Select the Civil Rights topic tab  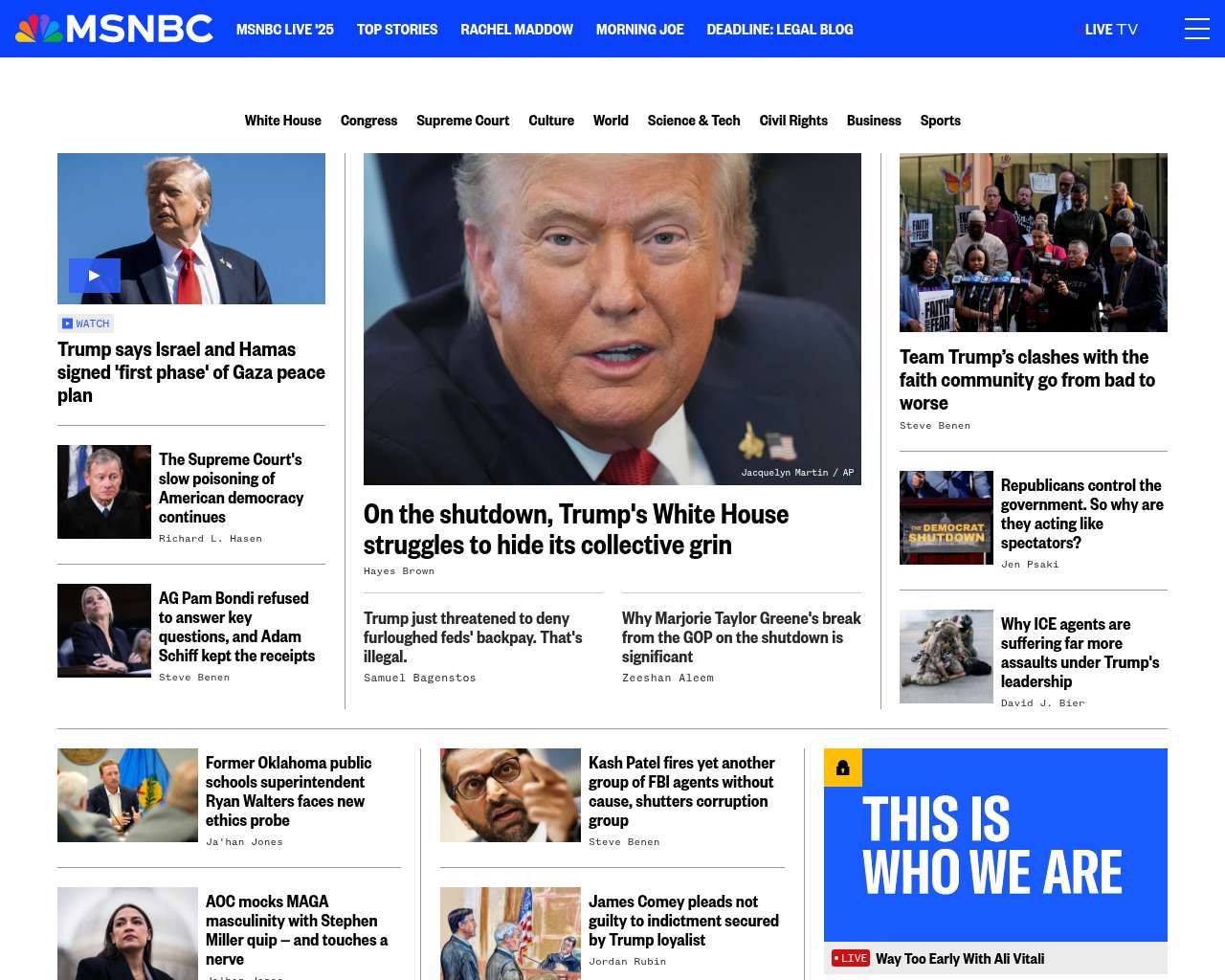pos(793,121)
